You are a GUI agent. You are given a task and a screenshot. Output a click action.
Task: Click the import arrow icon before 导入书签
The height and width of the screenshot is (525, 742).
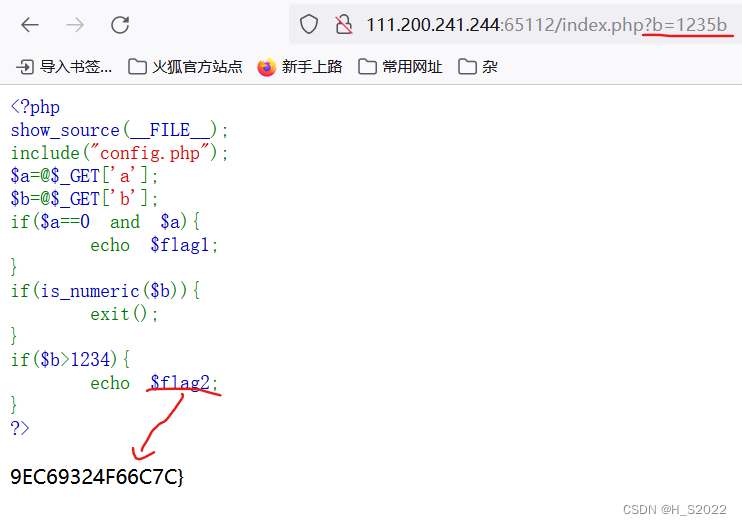[25, 67]
